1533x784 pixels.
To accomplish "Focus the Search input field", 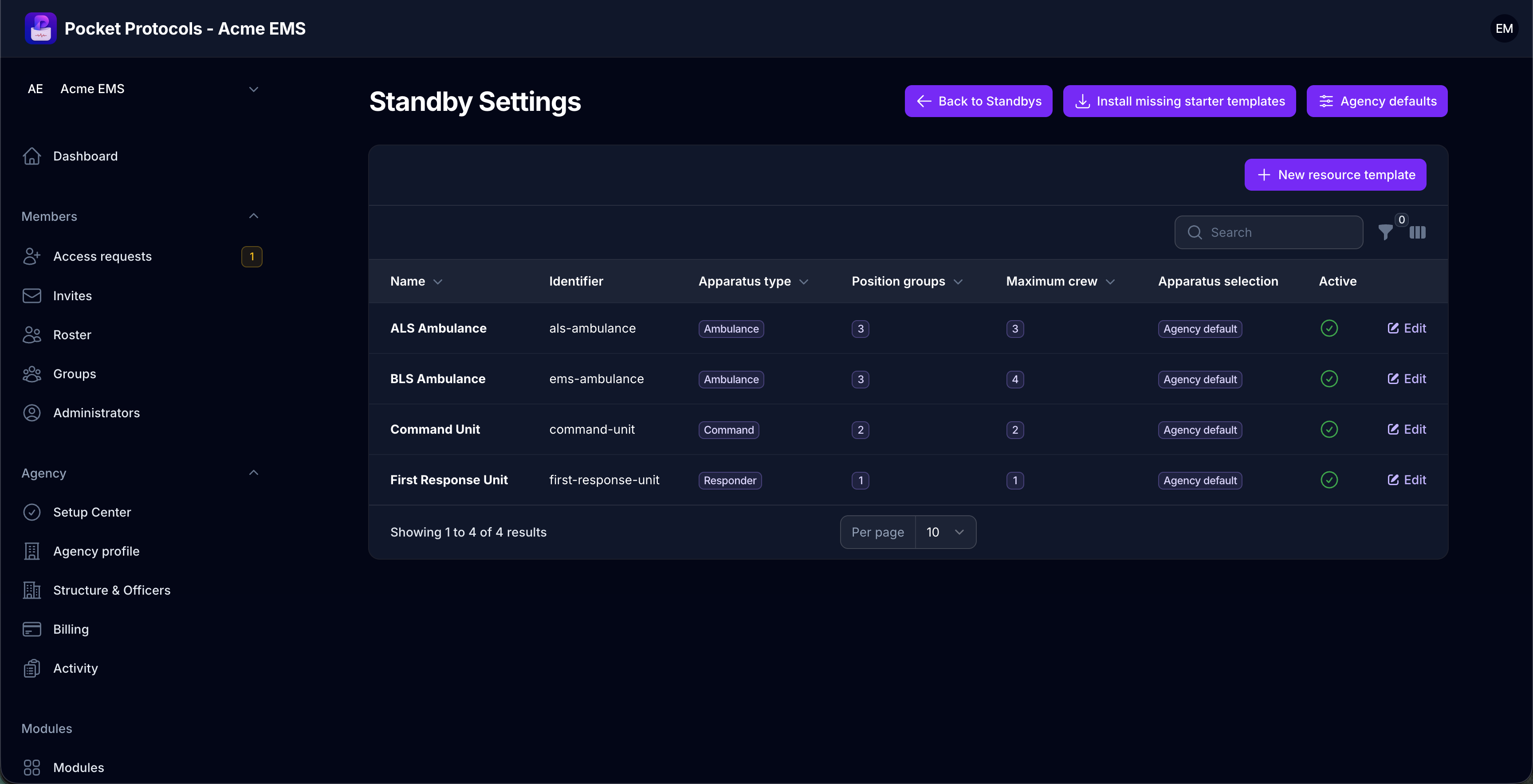I will (1269, 232).
